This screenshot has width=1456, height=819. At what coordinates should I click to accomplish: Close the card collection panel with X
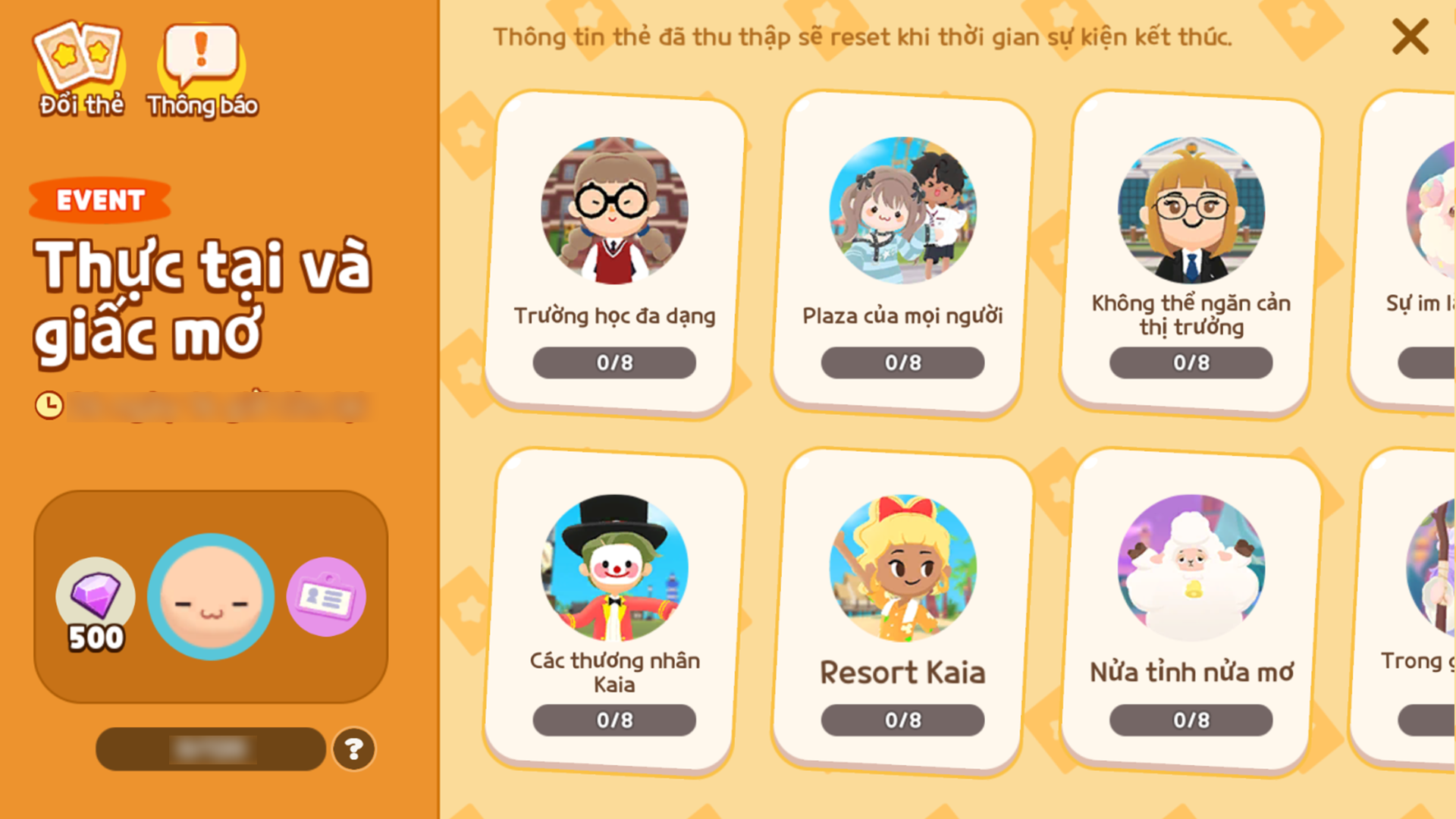pyautogui.click(x=1410, y=36)
